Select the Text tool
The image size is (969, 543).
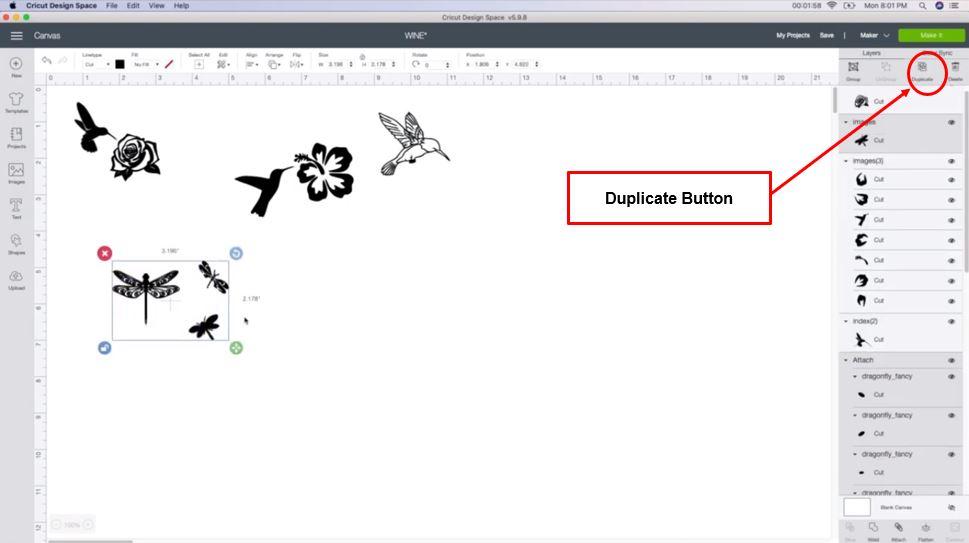click(16, 205)
